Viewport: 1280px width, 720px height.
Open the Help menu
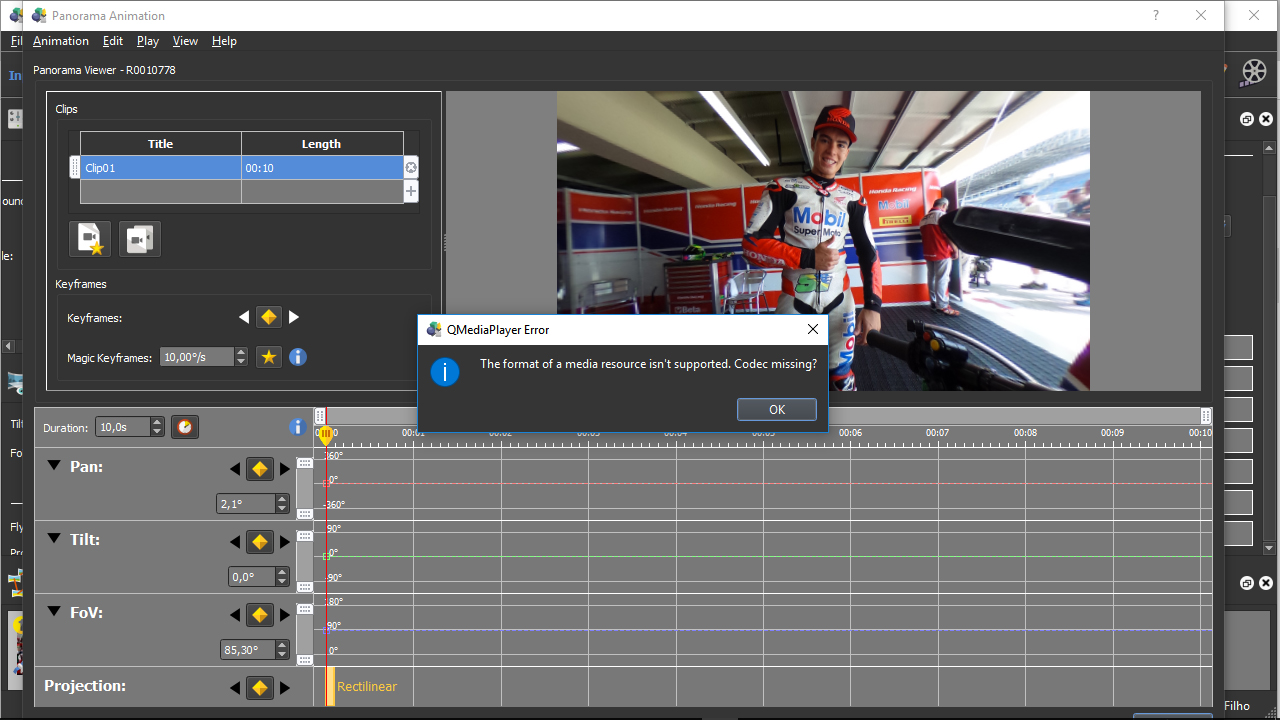224,41
